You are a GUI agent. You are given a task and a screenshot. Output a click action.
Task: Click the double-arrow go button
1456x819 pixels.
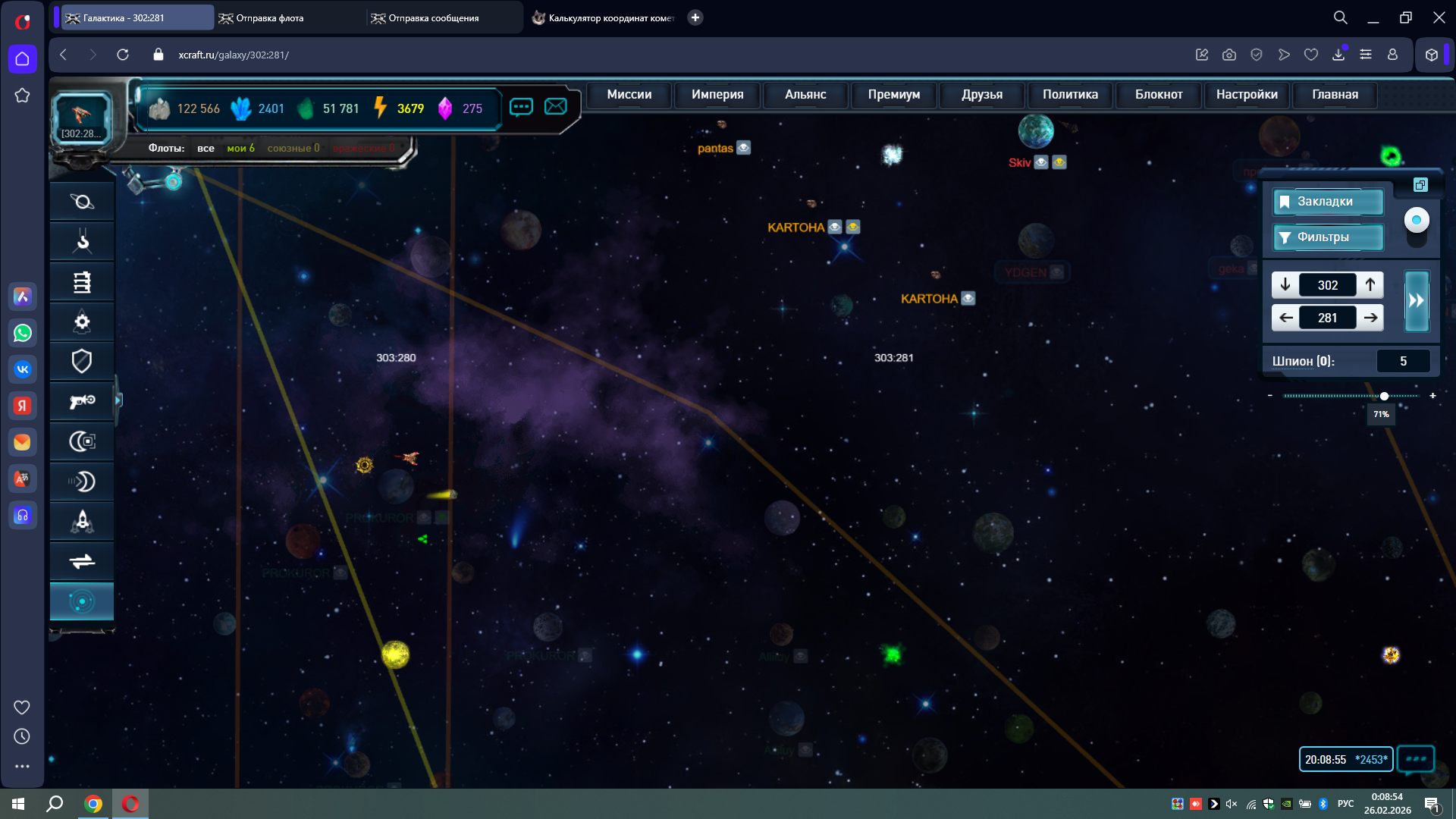click(1417, 301)
